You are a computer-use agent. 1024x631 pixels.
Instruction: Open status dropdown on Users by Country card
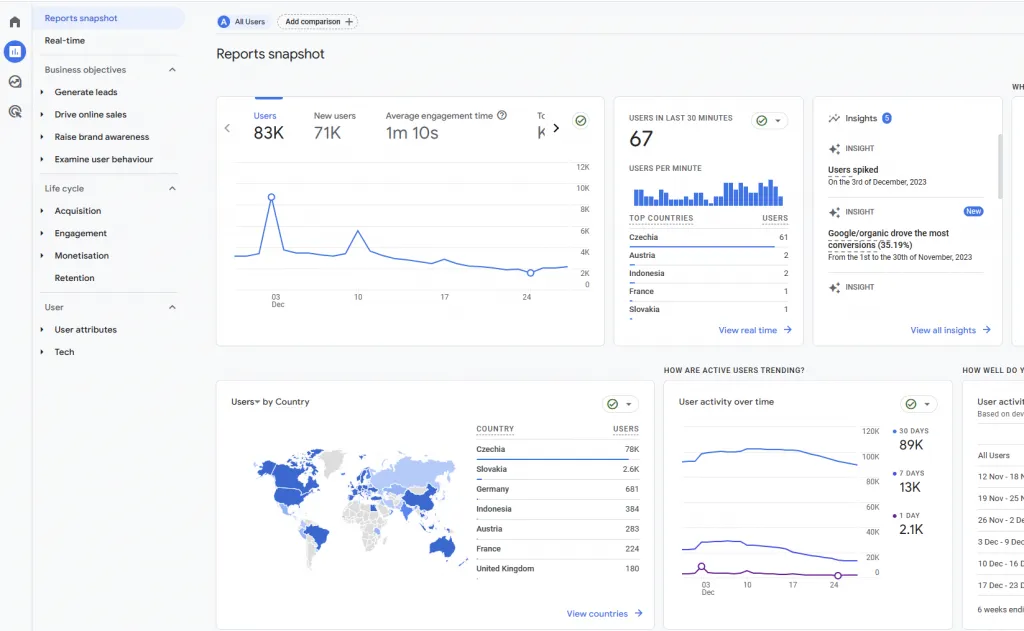pos(620,404)
